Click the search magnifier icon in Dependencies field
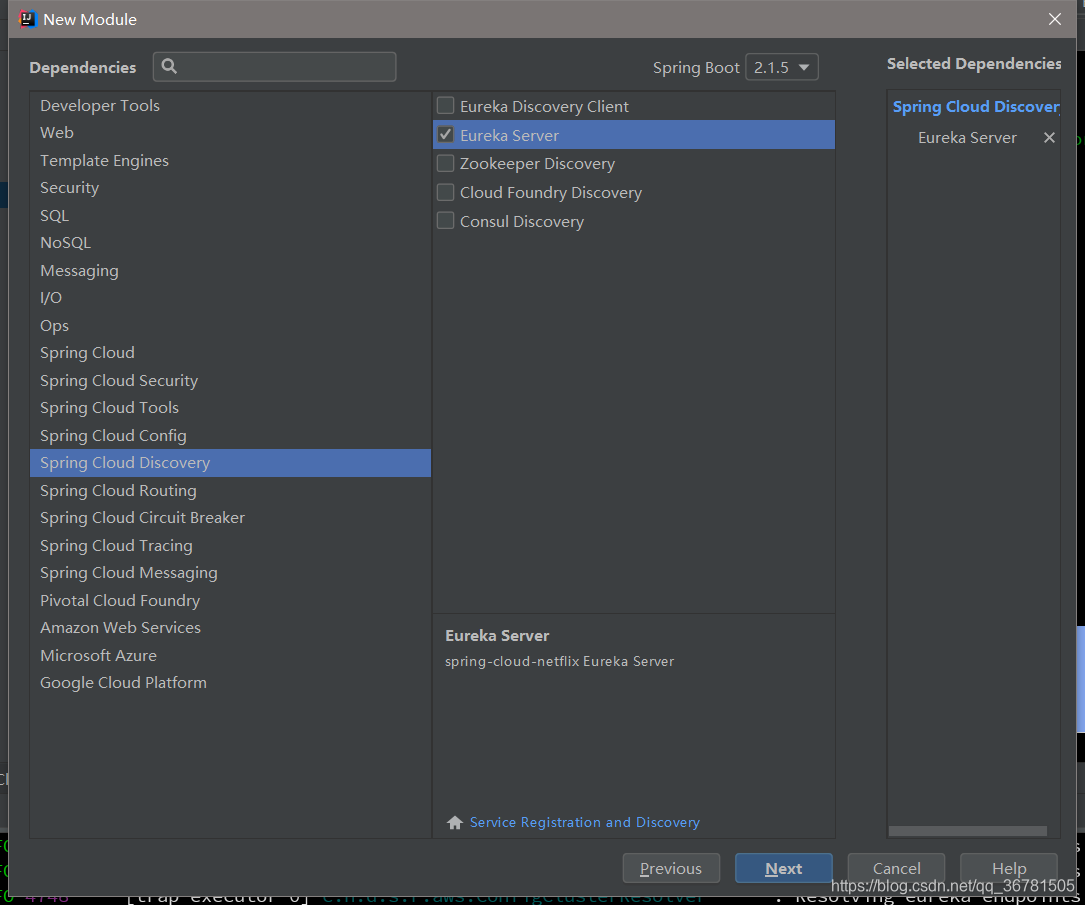 pos(169,66)
